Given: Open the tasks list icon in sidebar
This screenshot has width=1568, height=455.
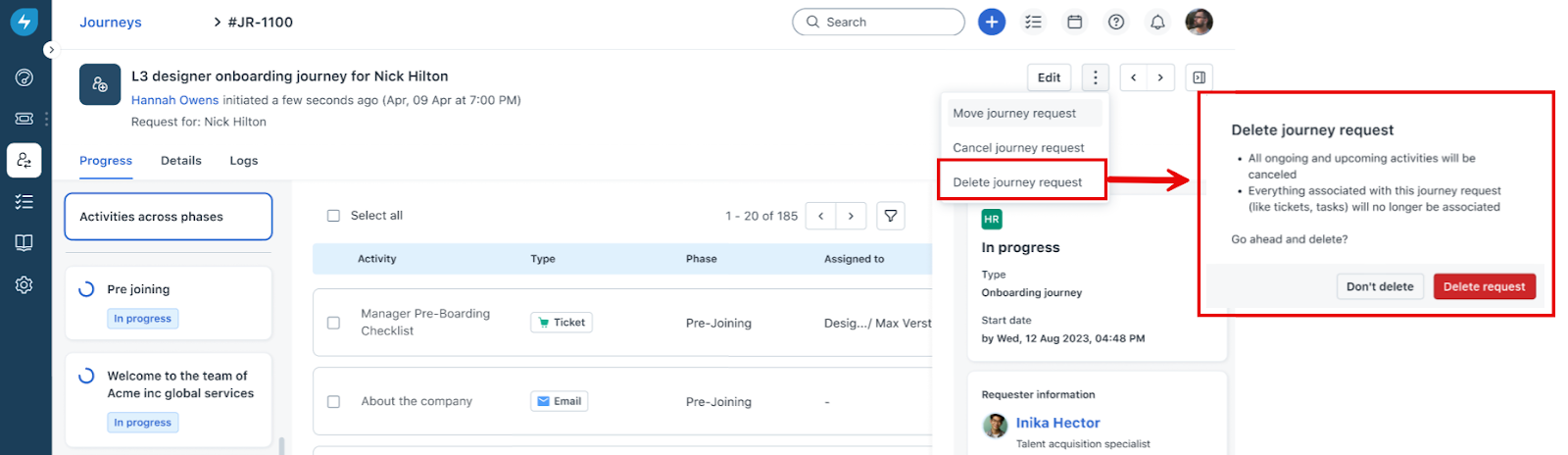Looking at the screenshot, I should 24,201.
